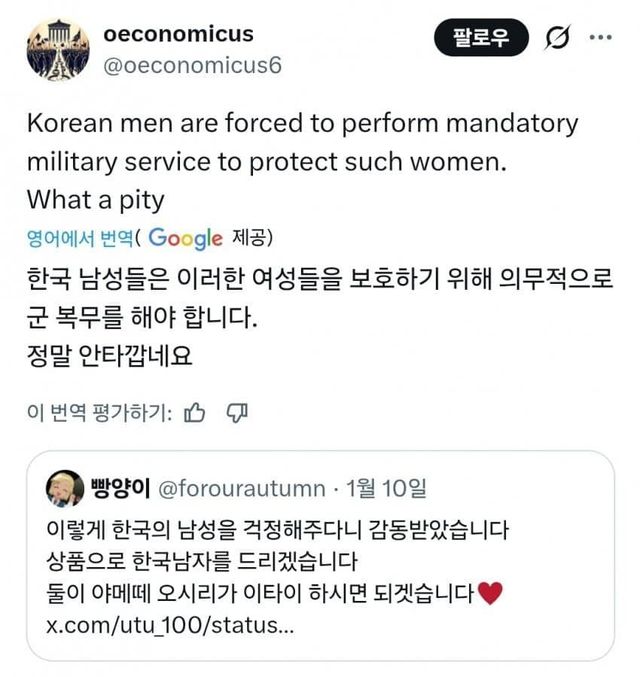640x677 pixels.
Task: Open the oeconomicus display name profile
Action: [x=178, y=34]
